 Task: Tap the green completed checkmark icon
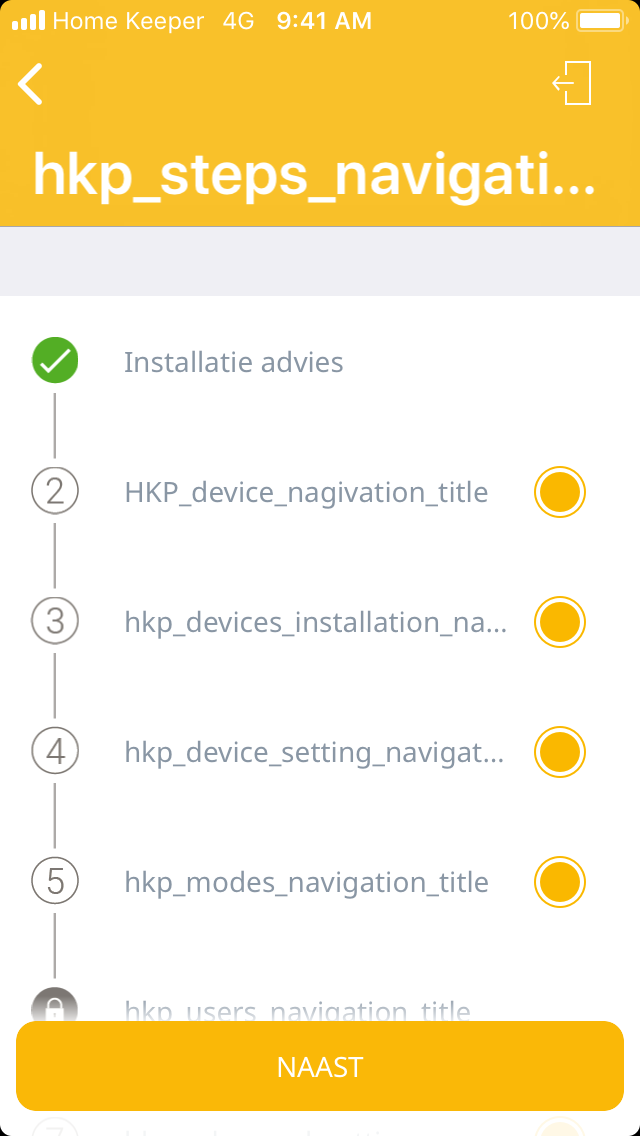[x=55, y=361]
